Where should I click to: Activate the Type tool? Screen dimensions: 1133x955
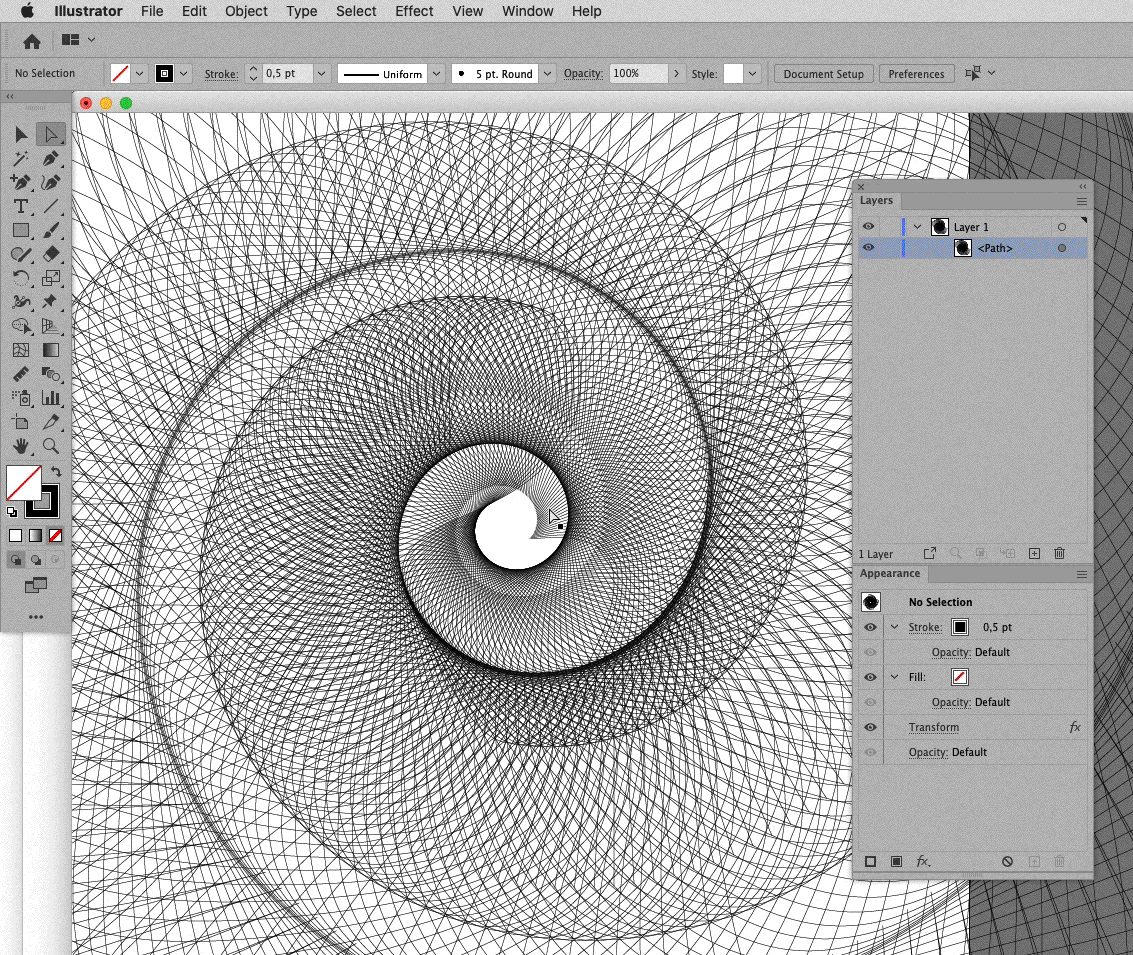21,207
